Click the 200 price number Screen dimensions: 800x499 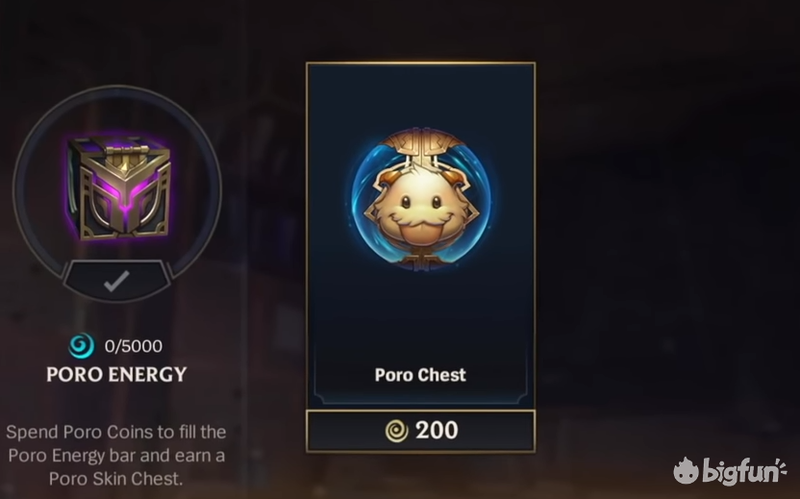tap(437, 431)
